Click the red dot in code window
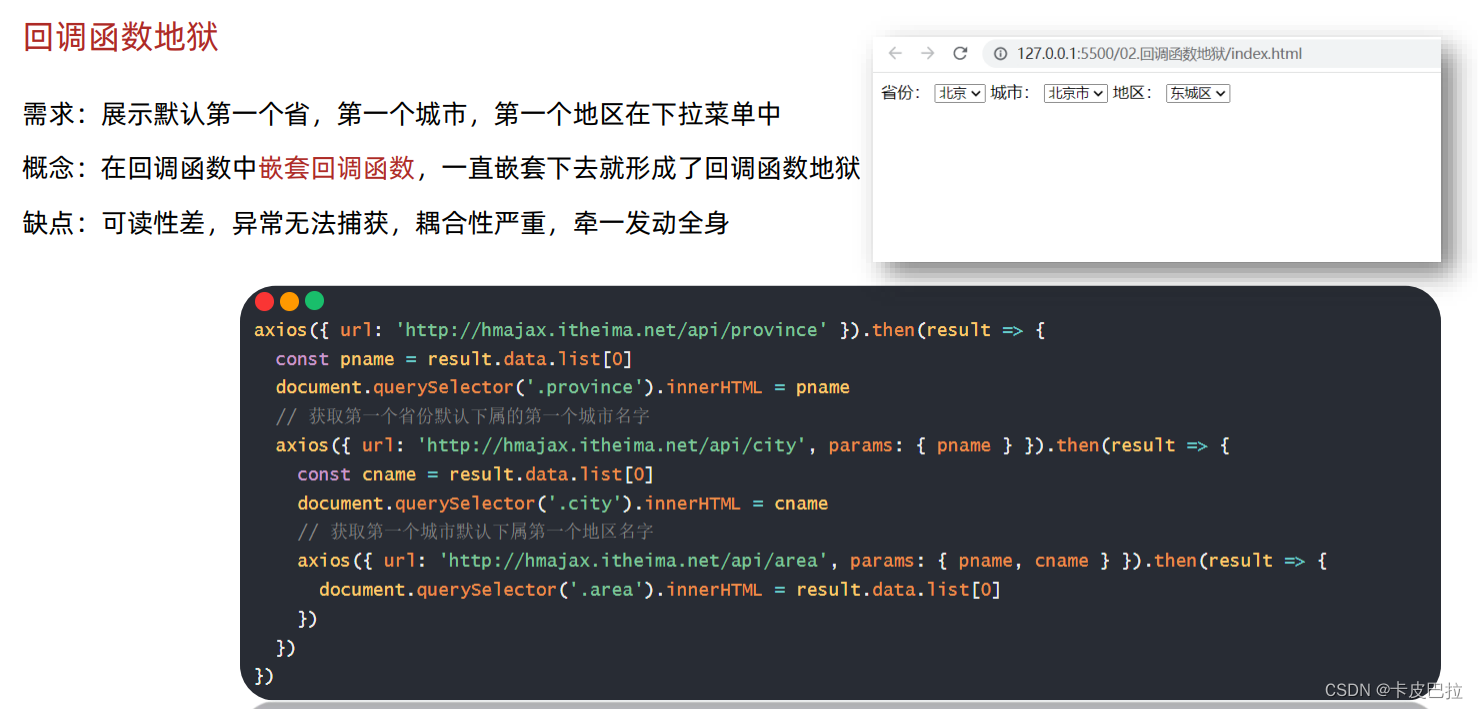The height and width of the screenshot is (709, 1478). click(x=265, y=301)
